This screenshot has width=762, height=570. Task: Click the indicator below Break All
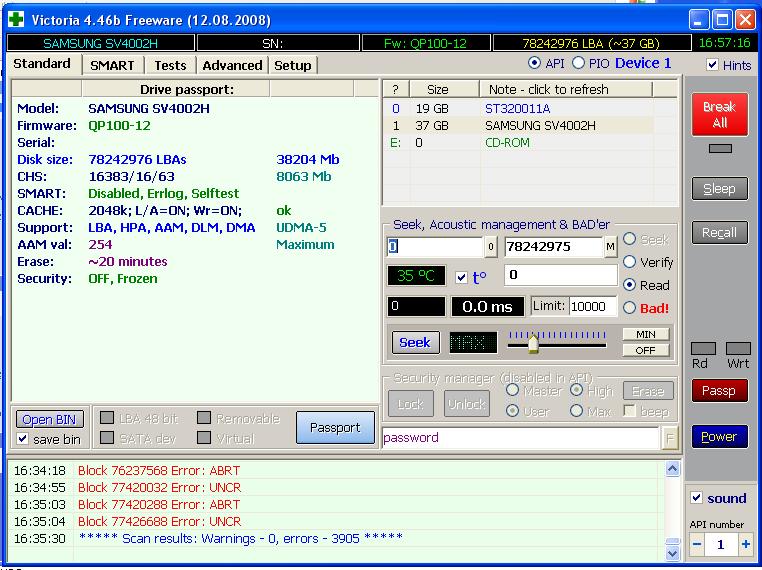(x=720, y=149)
